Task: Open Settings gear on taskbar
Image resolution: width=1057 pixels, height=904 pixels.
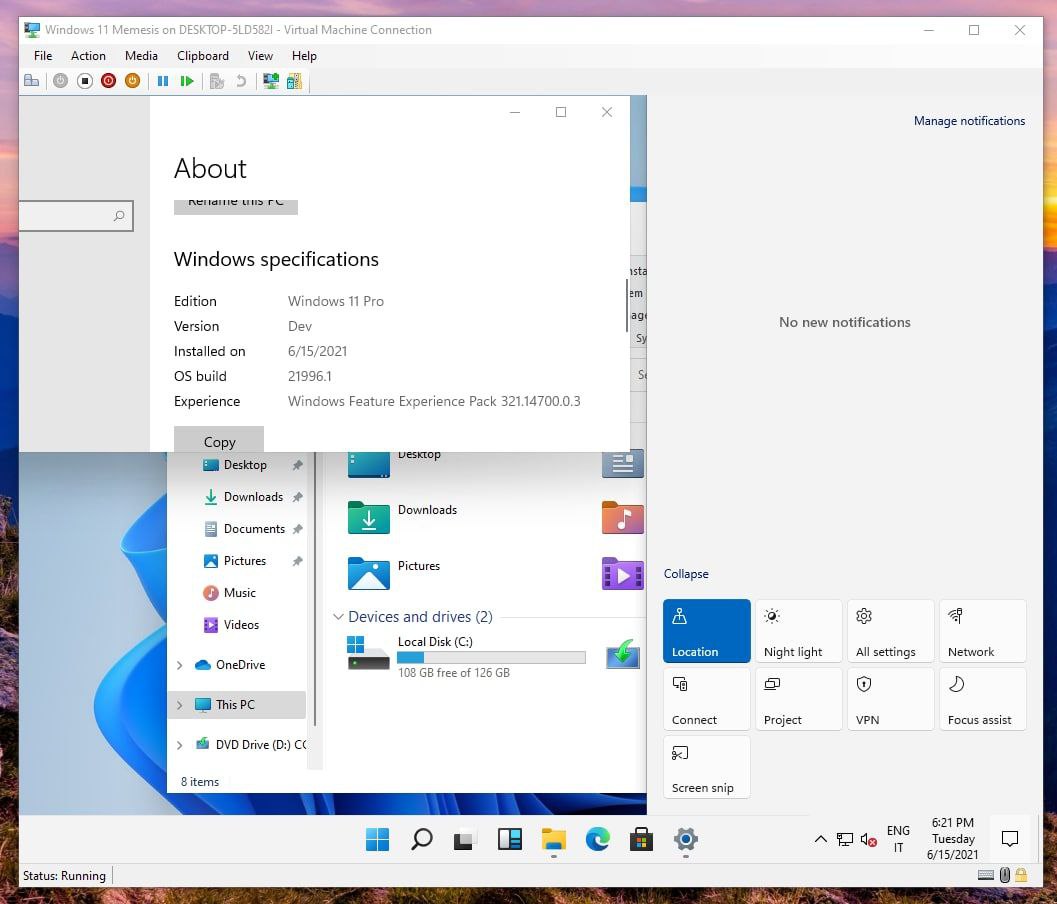Action: tap(686, 839)
